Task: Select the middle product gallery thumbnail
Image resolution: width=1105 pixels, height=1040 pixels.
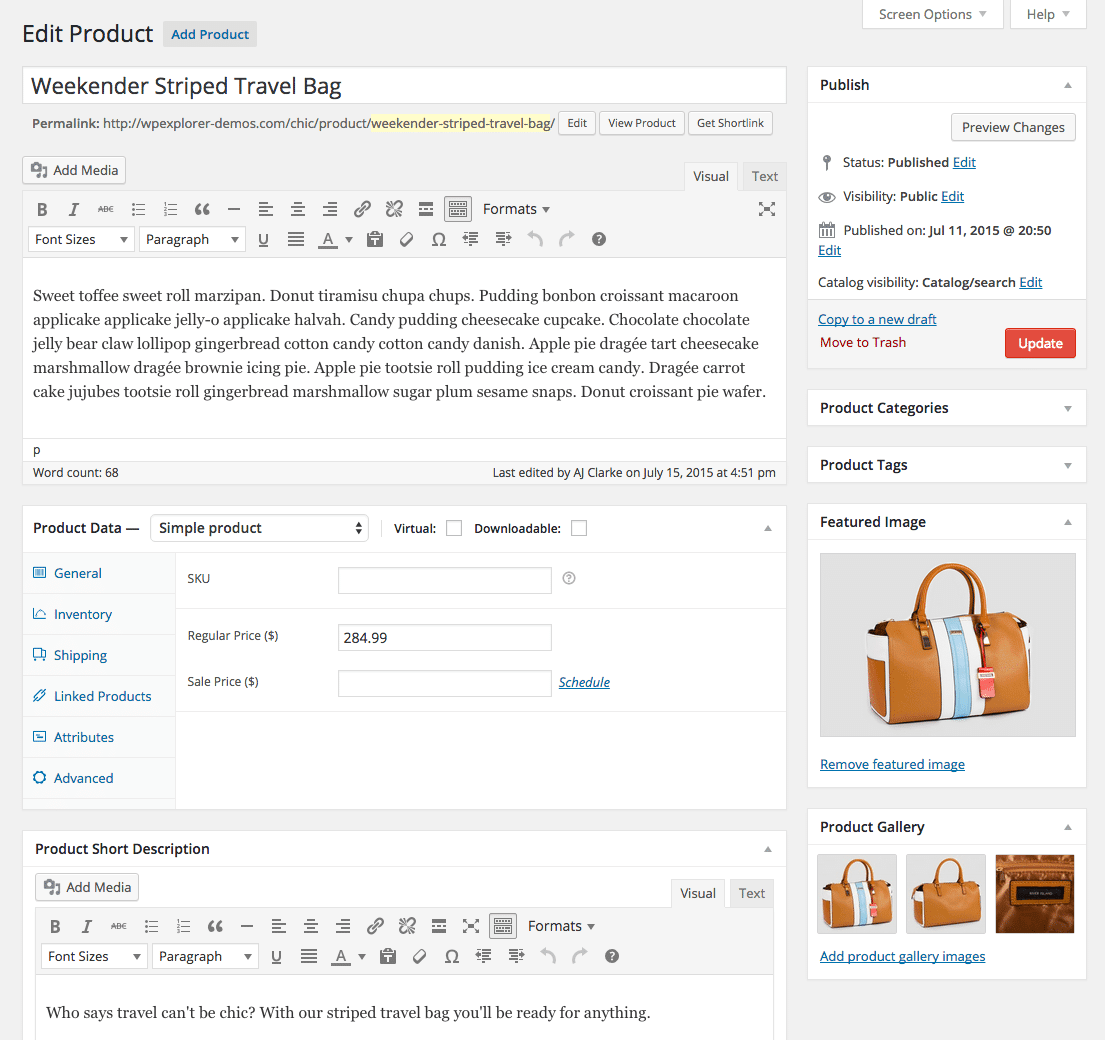Action: pos(945,893)
